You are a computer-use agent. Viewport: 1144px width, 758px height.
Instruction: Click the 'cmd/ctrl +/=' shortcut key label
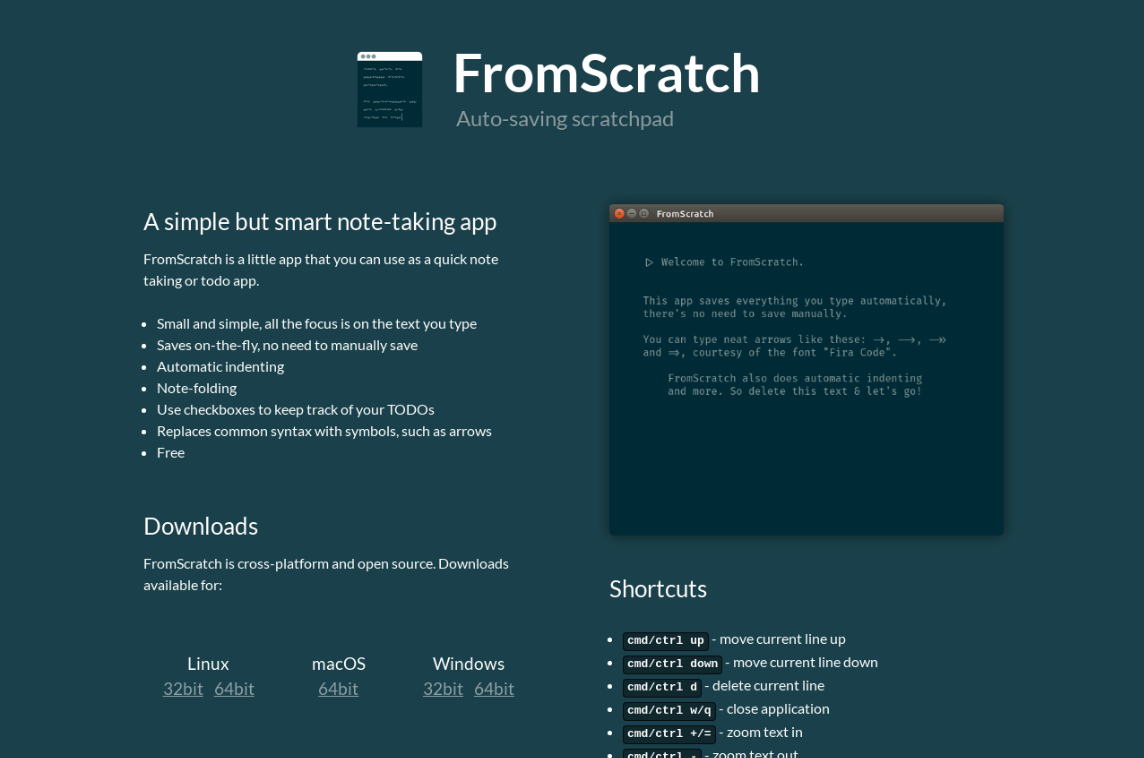[669, 734]
